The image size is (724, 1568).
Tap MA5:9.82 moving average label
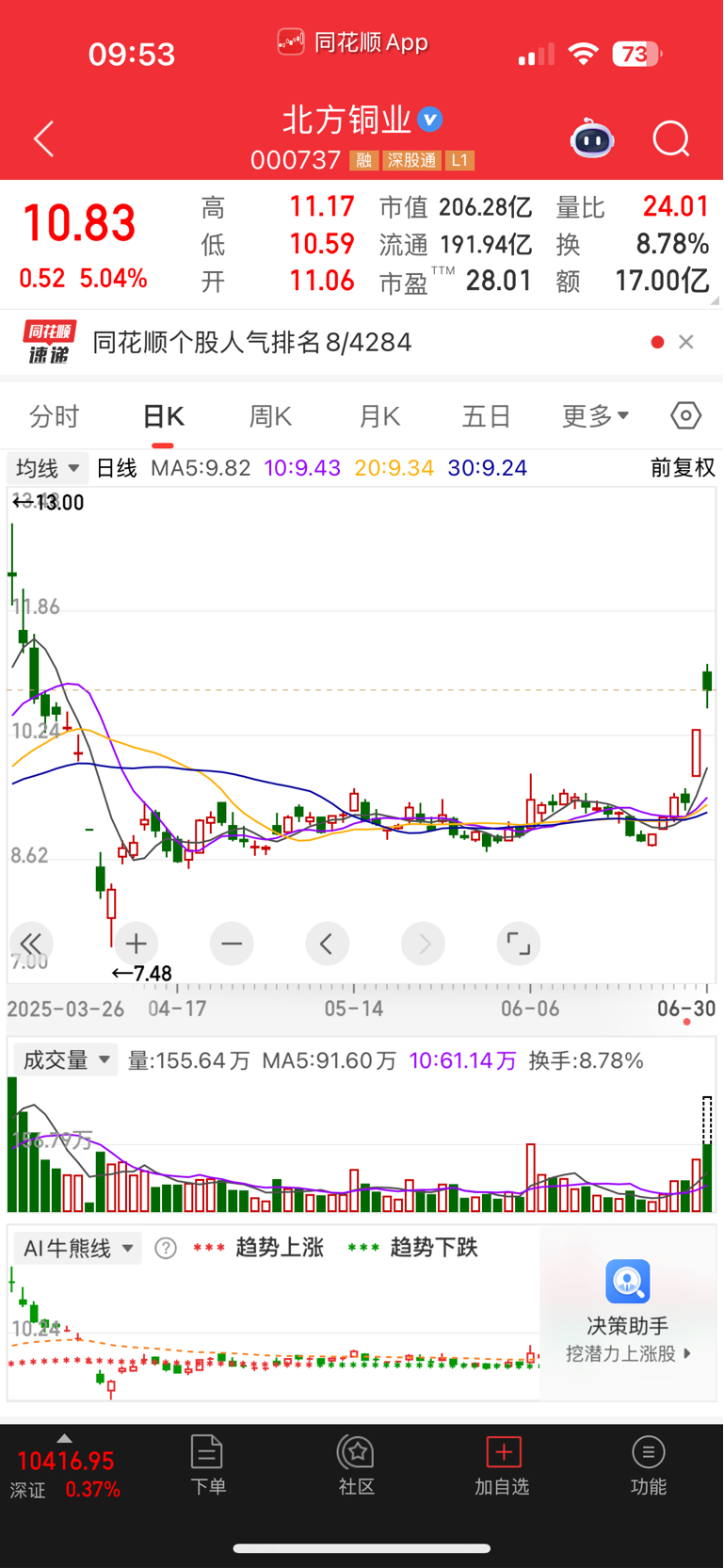[201, 468]
